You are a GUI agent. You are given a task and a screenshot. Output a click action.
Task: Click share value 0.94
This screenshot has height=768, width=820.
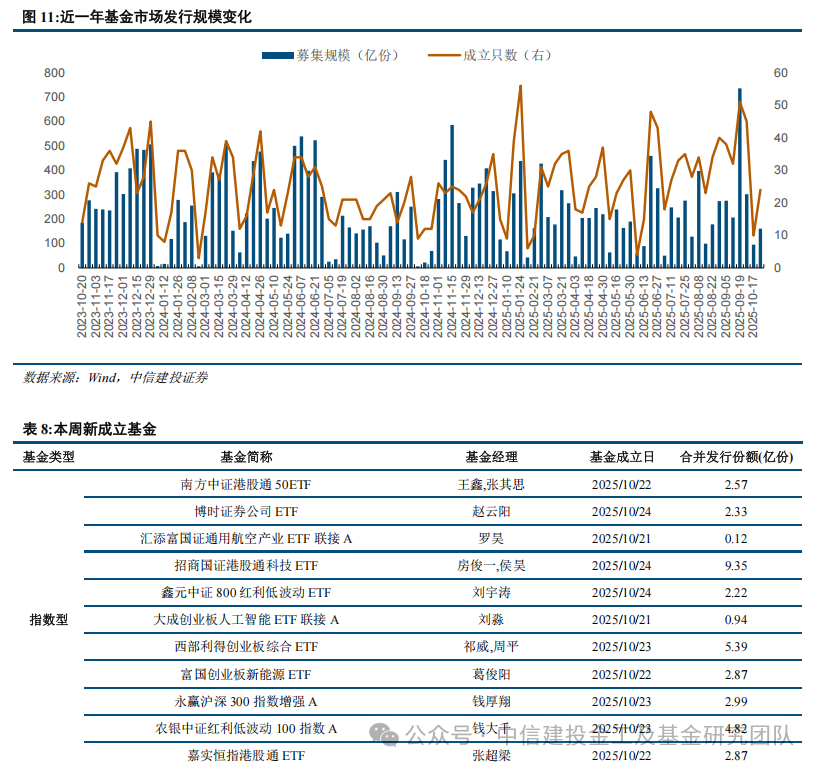point(736,620)
